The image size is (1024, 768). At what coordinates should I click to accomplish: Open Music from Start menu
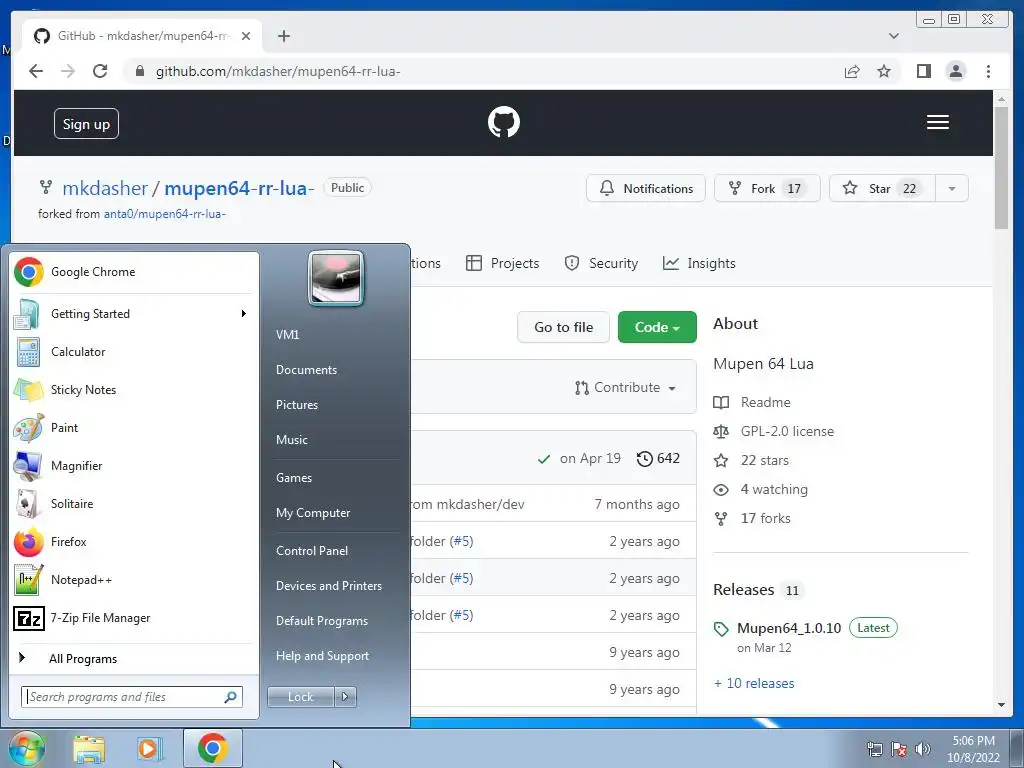[291, 440]
